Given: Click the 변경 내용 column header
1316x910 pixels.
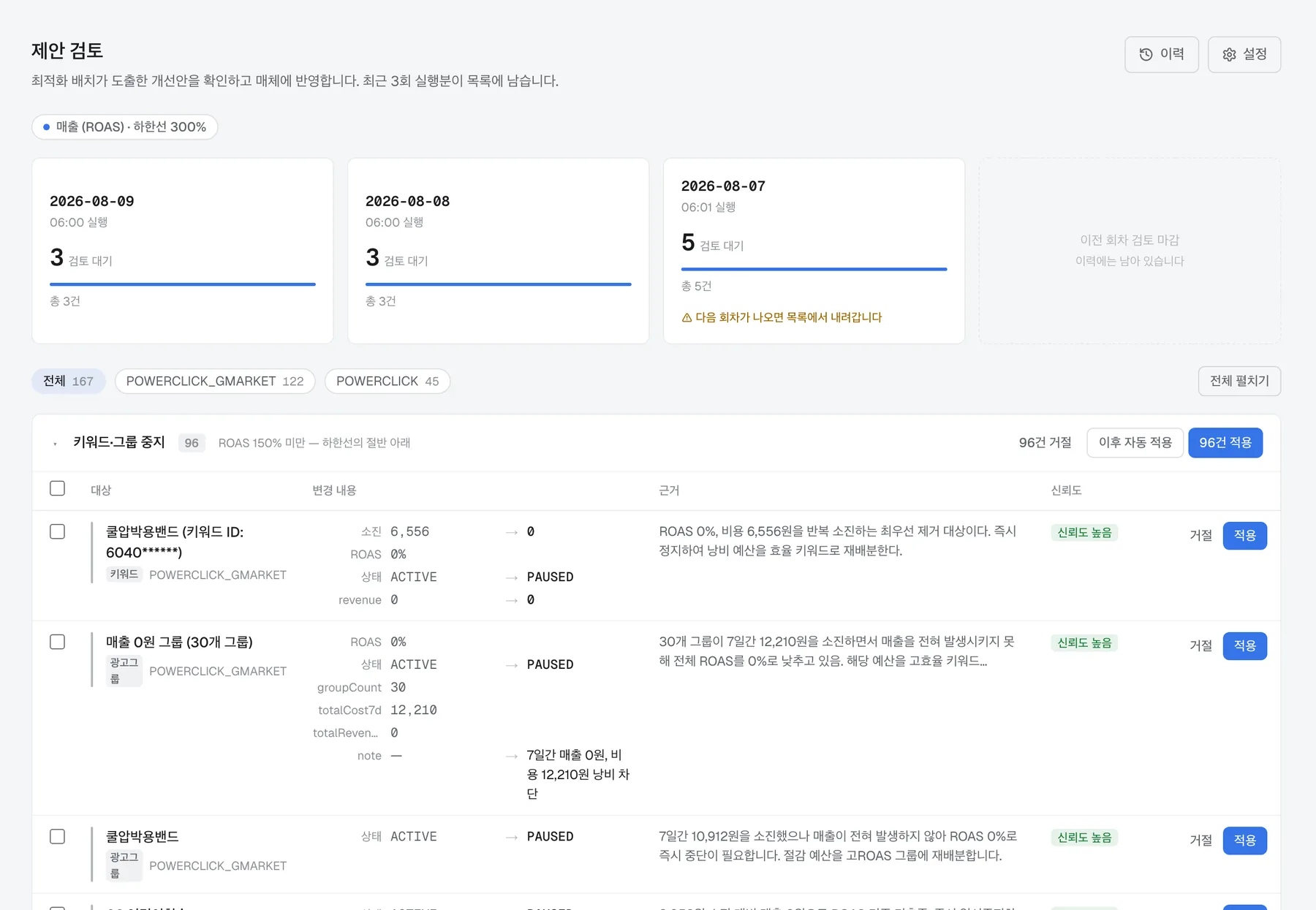Looking at the screenshot, I should click(x=334, y=490).
